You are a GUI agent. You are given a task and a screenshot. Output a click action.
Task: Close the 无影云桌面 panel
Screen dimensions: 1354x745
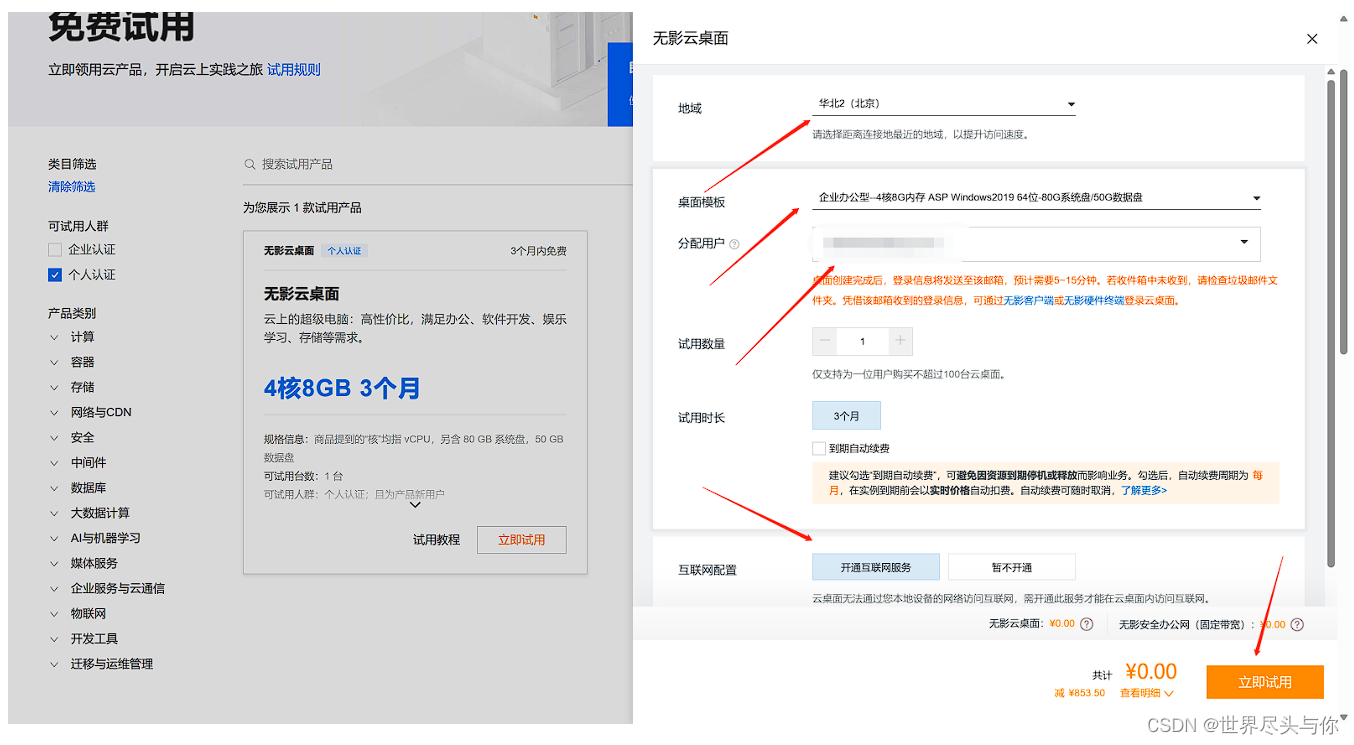click(1312, 39)
